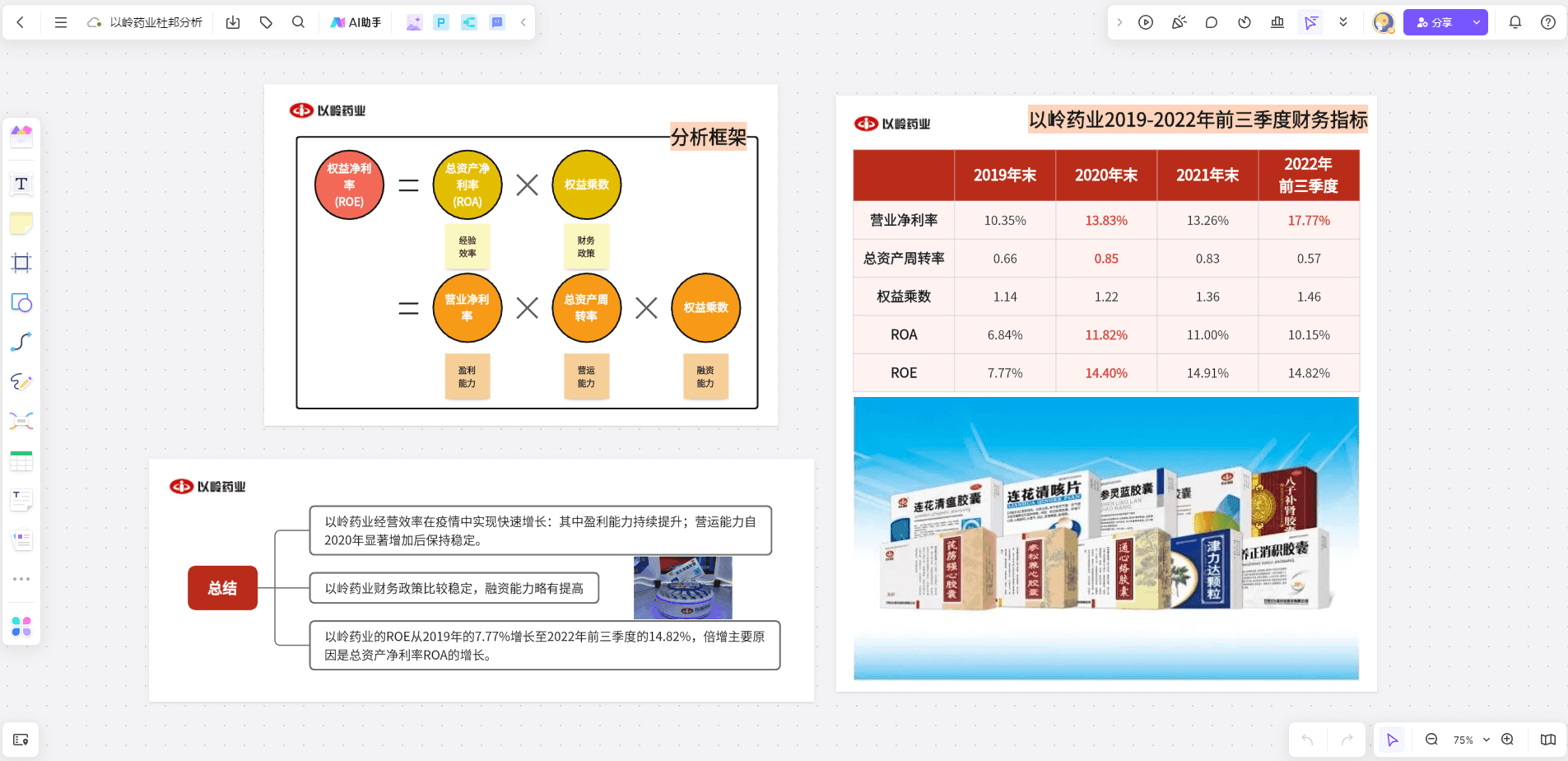Click the export/download icon
Image resolution: width=1568 pixels, height=761 pixels.
click(x=233, y=22)
